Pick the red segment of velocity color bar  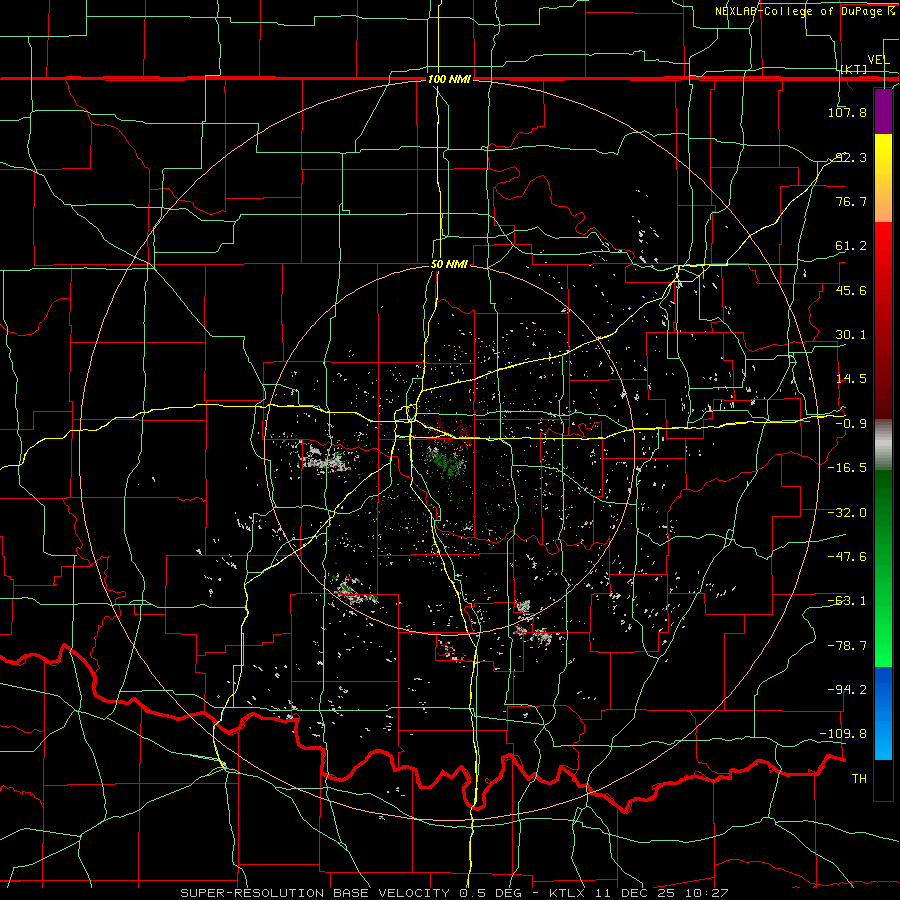click(883, 320)
